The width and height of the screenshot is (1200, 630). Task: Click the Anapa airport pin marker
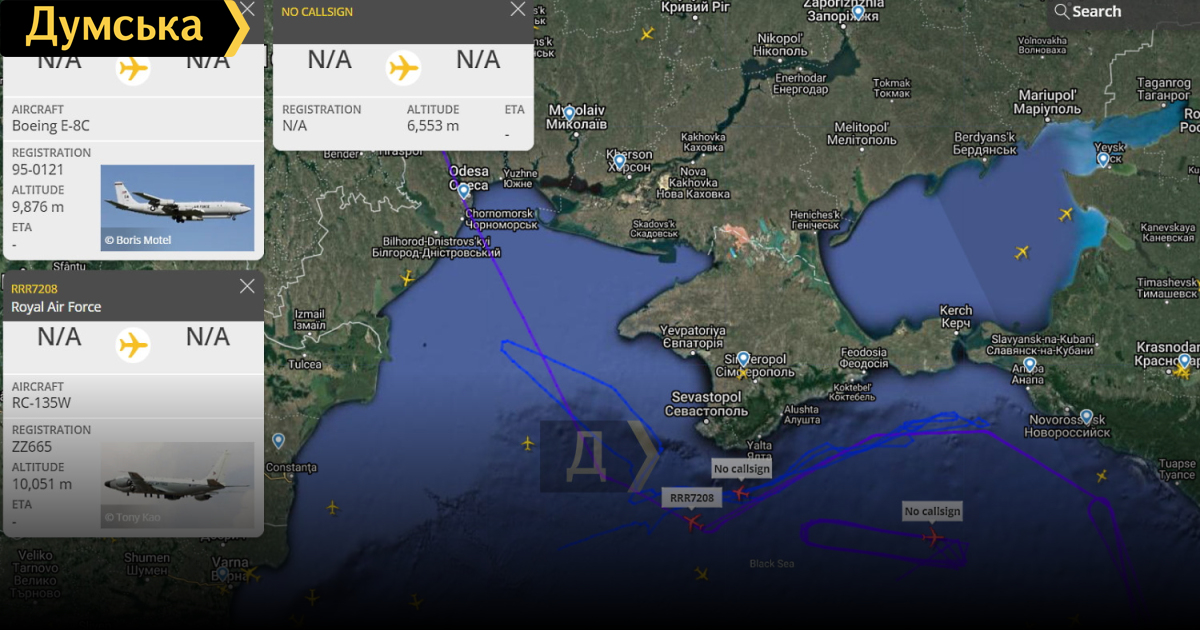coord(1029,365)
